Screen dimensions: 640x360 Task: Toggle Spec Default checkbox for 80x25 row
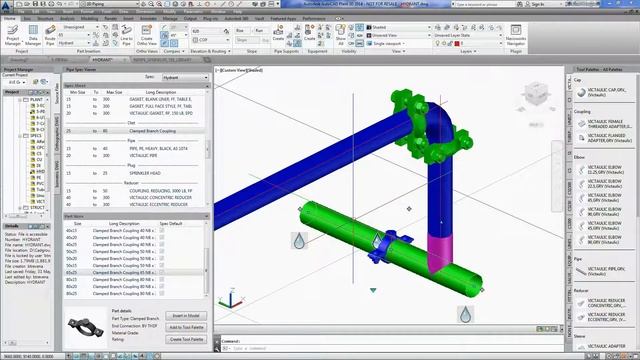pyautogui.click(x=162, y=293)
